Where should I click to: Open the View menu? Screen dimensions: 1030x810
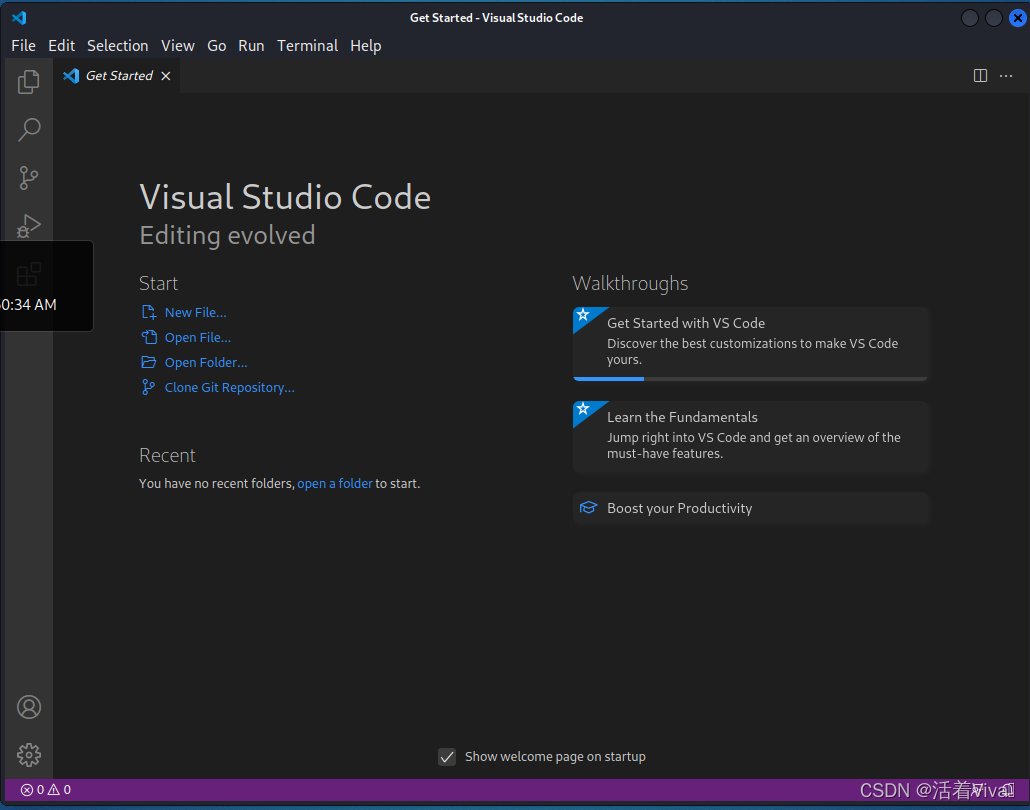click(178, 45)
